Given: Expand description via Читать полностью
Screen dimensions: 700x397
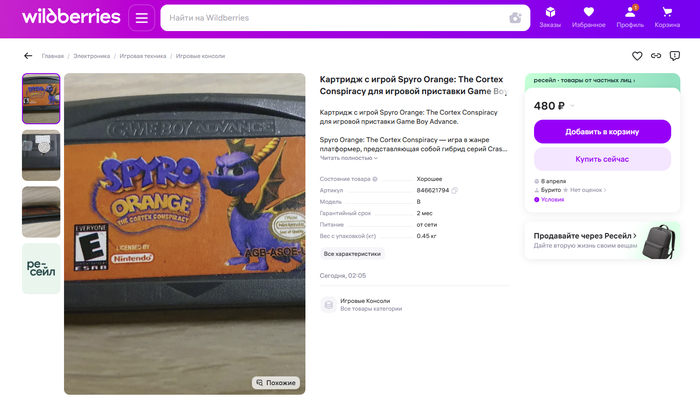Looking at the screenshot, I should (x=349, y=158).
